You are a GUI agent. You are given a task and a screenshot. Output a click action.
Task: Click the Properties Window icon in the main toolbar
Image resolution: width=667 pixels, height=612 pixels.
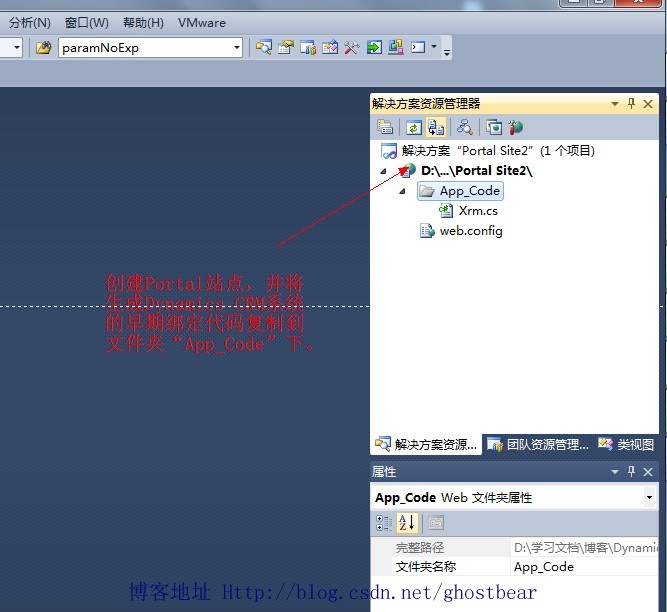286,47
